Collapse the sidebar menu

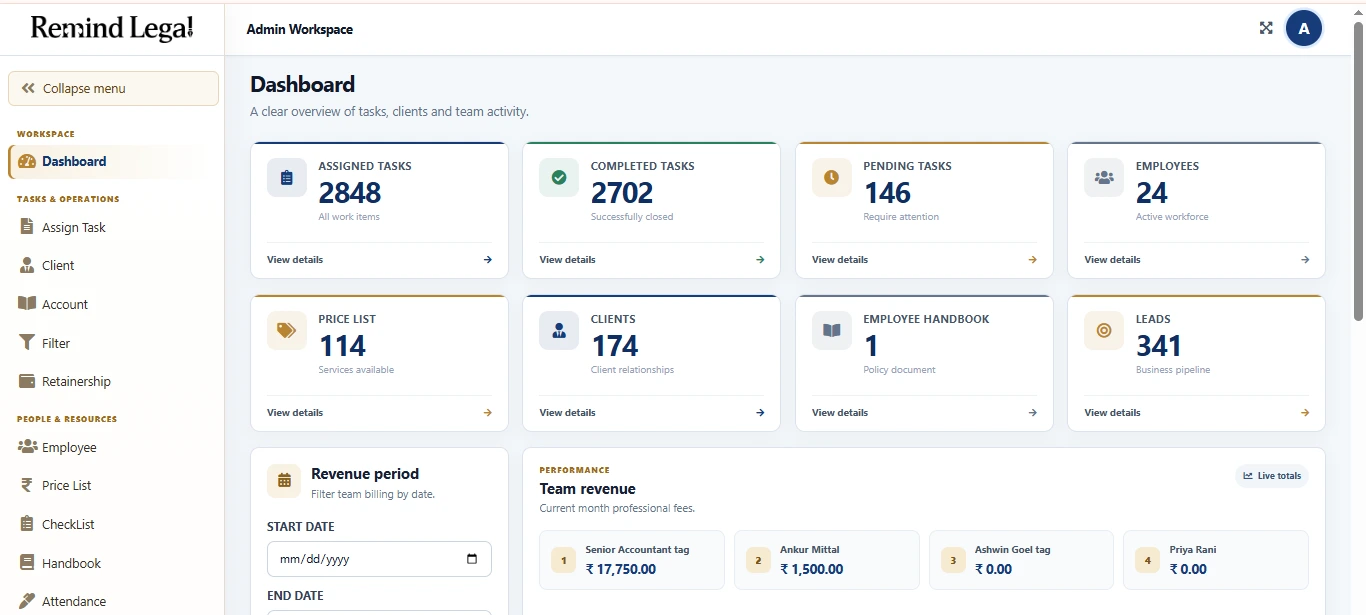(113, 88)
